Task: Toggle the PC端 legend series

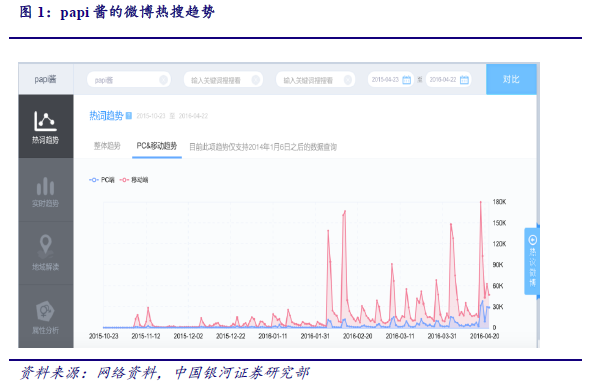Action: [102, 180]
